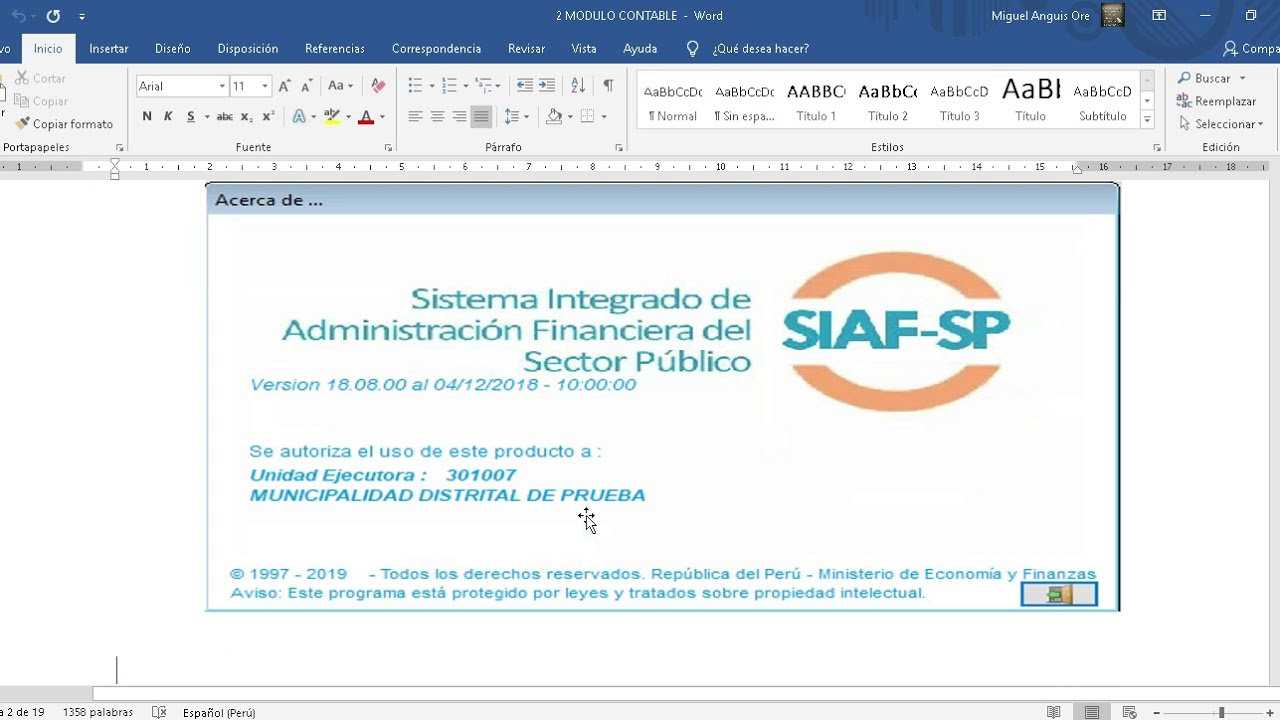Screen dimensions: 1280x720
Task: Apply bulleted list icon
Action: point(415,86)
